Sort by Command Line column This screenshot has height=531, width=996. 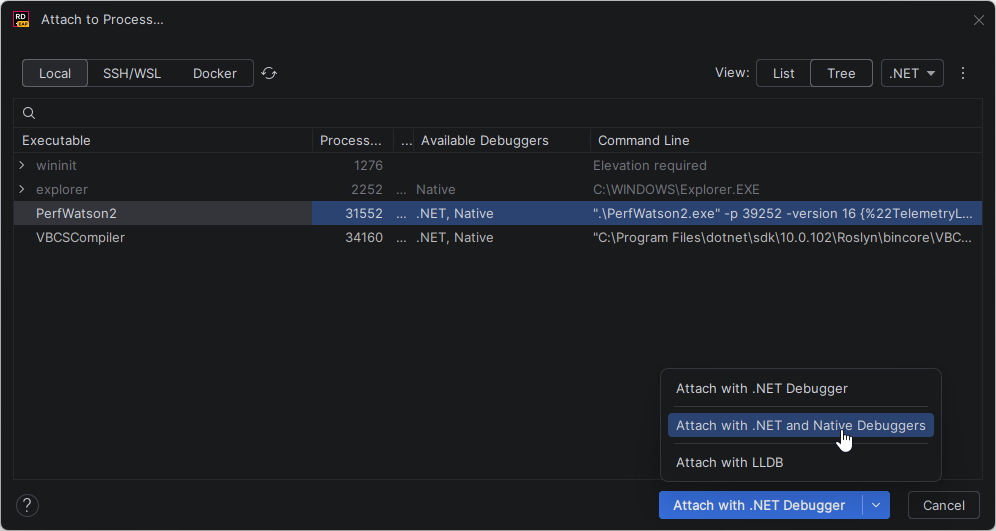786,140
